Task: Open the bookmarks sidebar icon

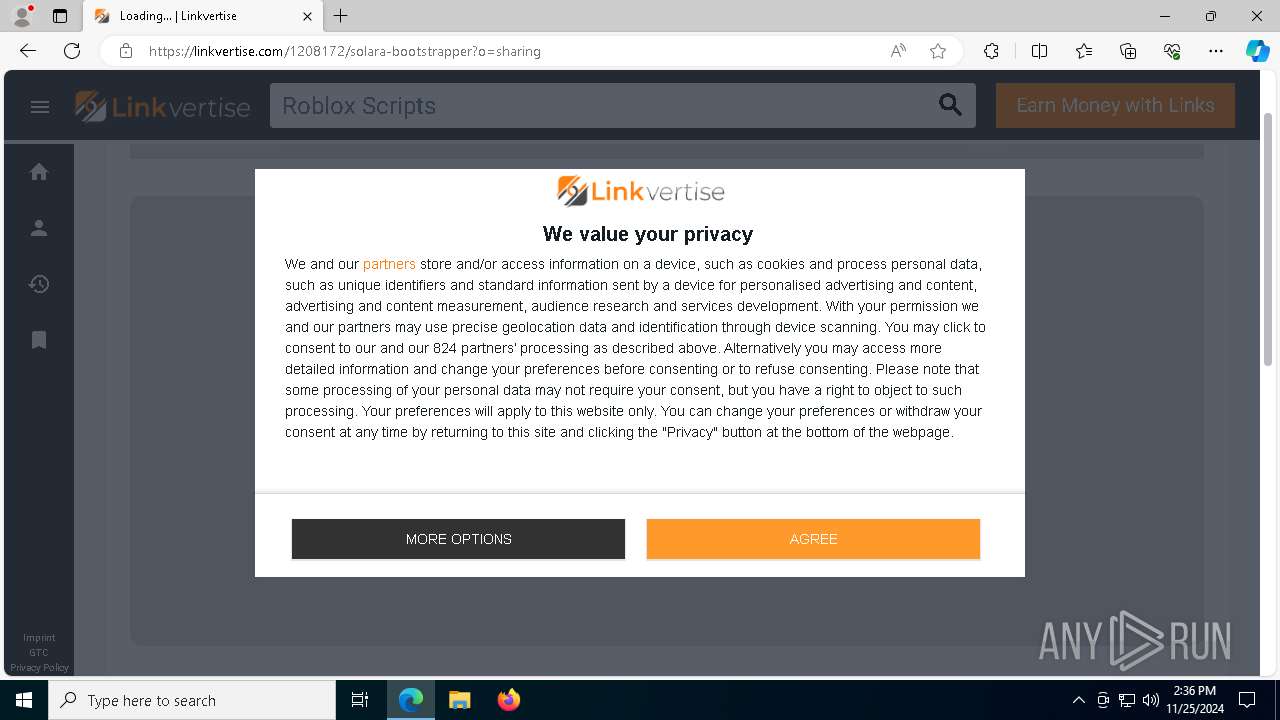Action: coord(39,340)
